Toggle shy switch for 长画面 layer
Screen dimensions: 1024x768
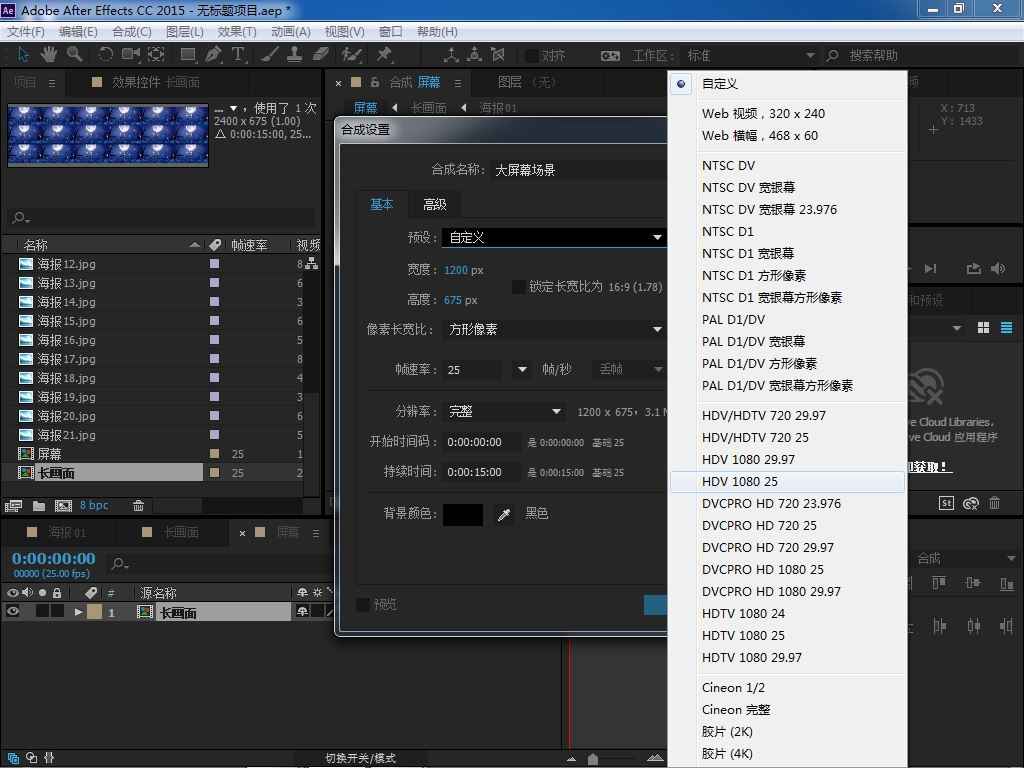[302, 612]
